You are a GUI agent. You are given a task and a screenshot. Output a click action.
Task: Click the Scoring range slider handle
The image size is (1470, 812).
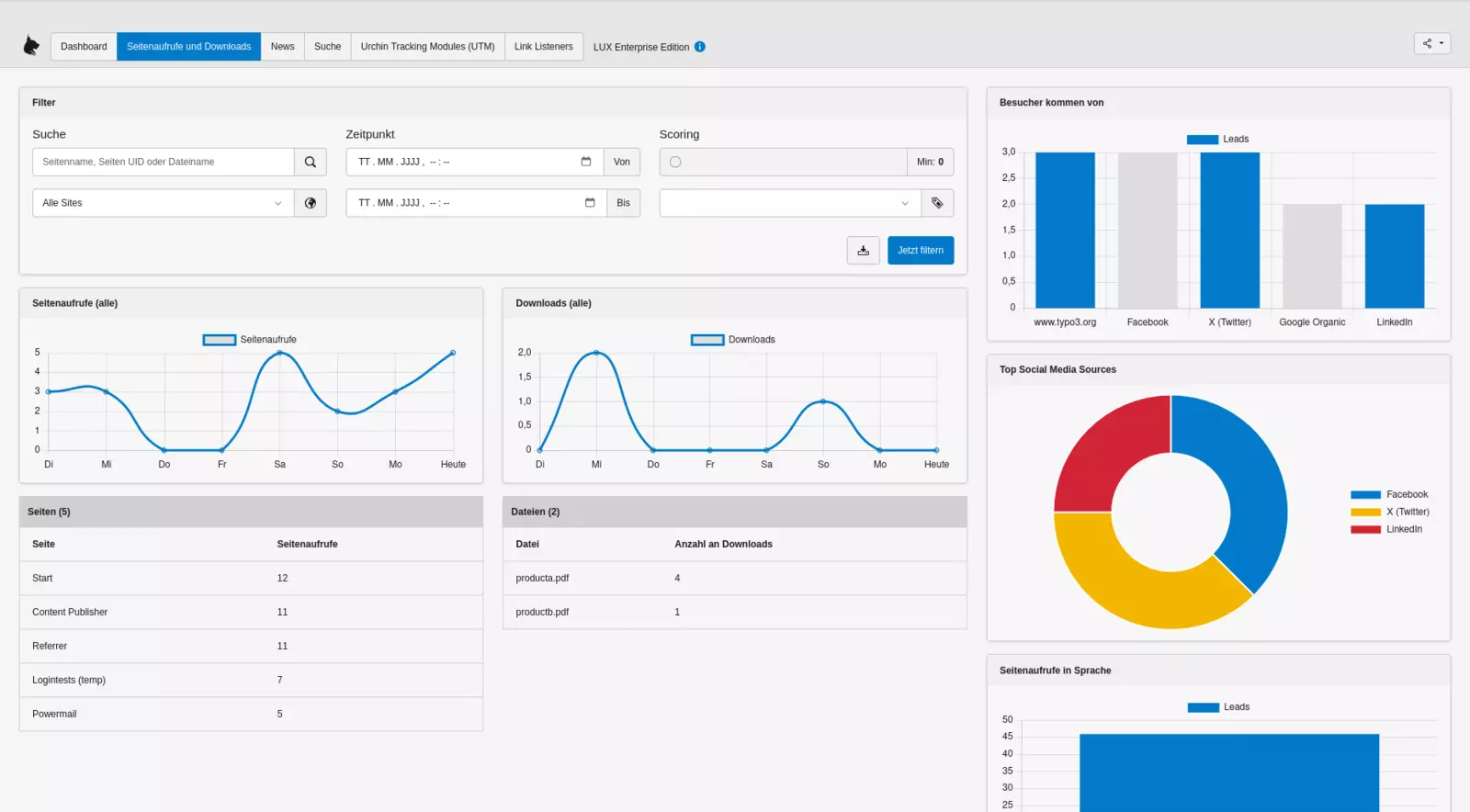tap(675, 162)
